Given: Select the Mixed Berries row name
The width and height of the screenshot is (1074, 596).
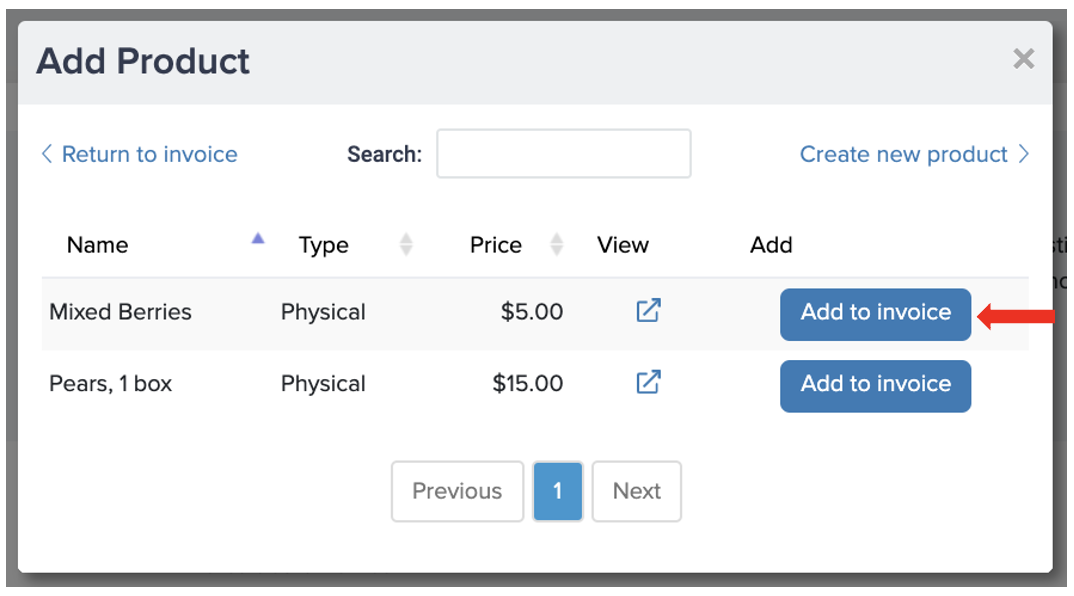Looking at the screenshot, I should coord(121,312).
